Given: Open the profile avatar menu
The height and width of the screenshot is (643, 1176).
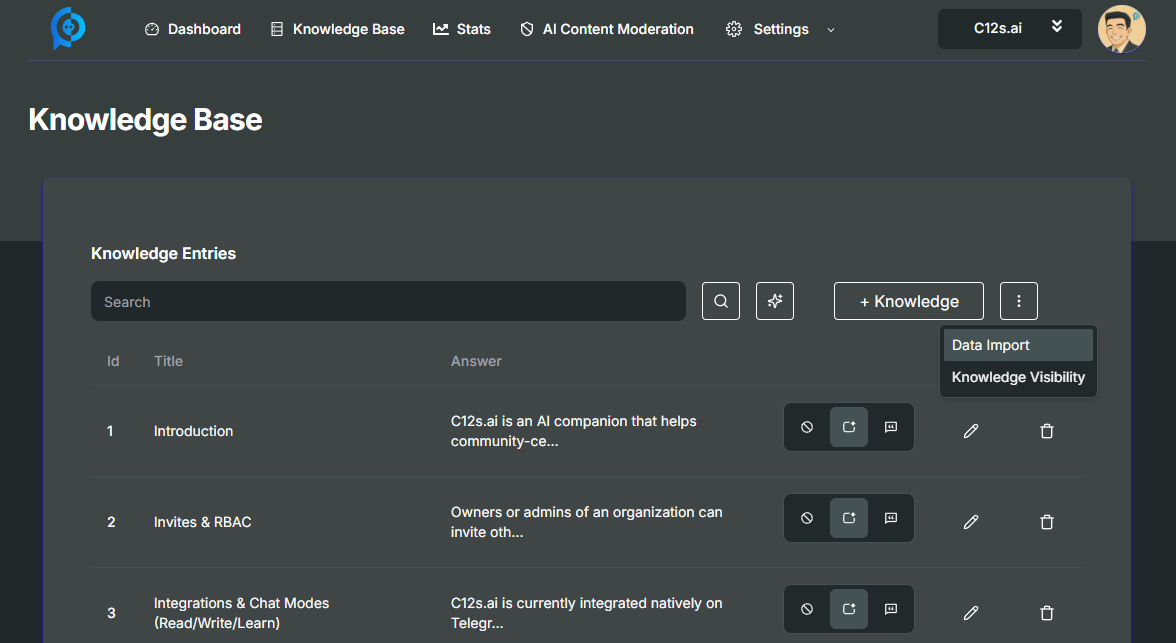Looking at the screenshot, I should (1122, 29).
